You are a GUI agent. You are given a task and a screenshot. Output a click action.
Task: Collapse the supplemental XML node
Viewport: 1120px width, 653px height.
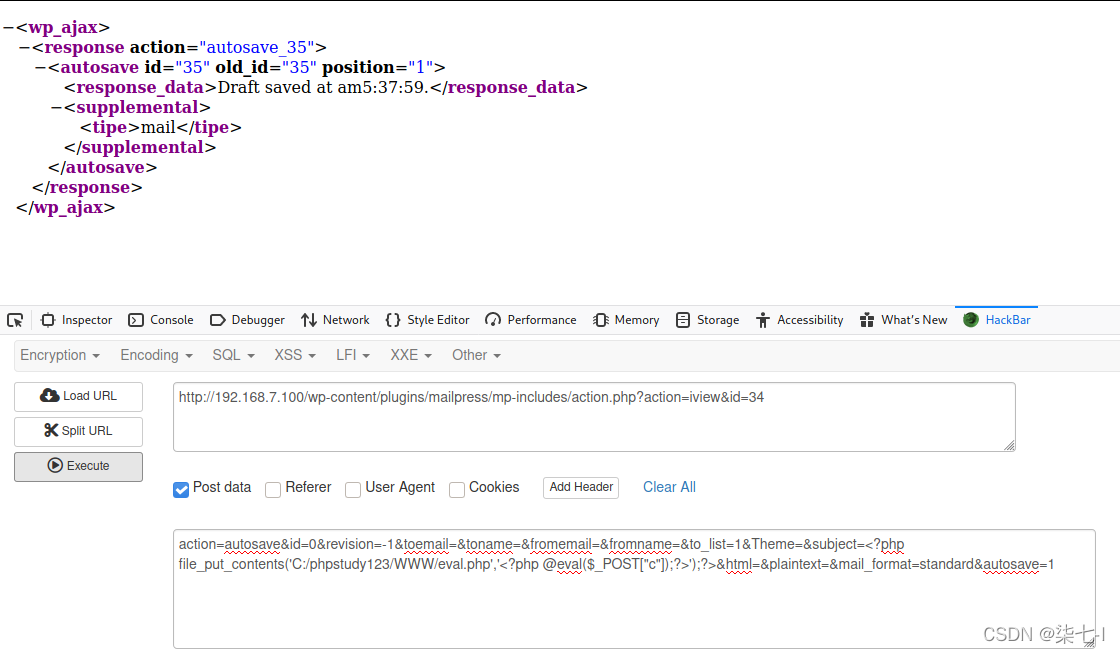point(56,108)
